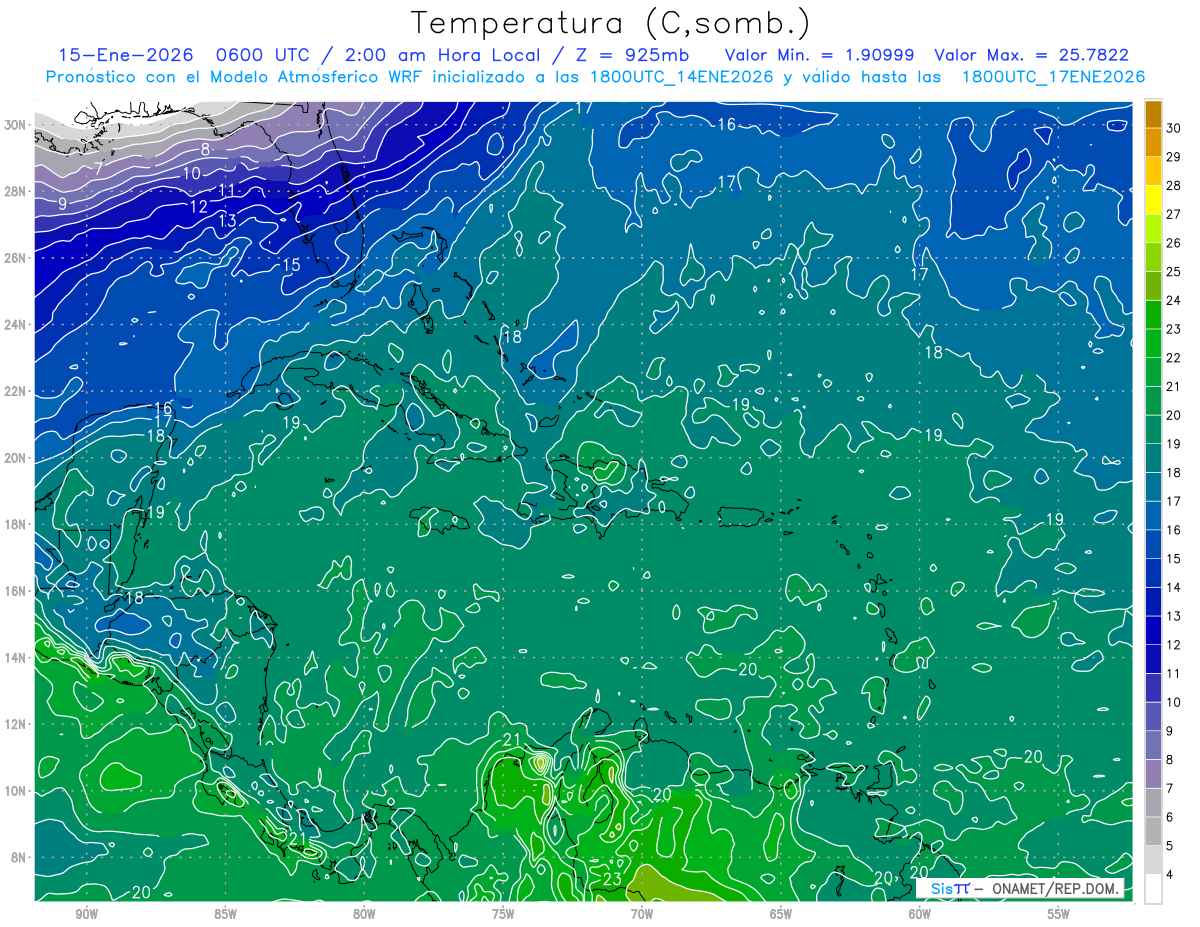Click the blue "Sis" logo text
This screenshot has width=1200, height=927.
click(x=942, y=889)
